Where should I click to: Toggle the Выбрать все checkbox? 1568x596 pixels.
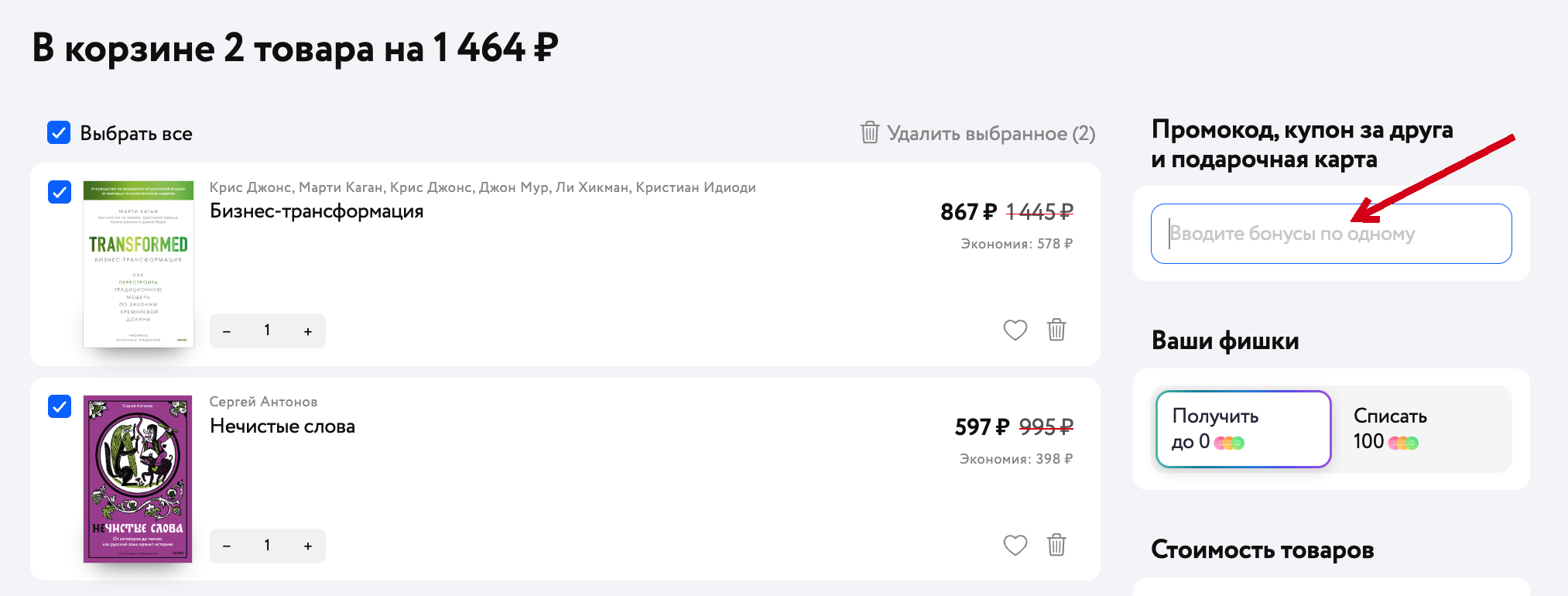coord(59,132)
